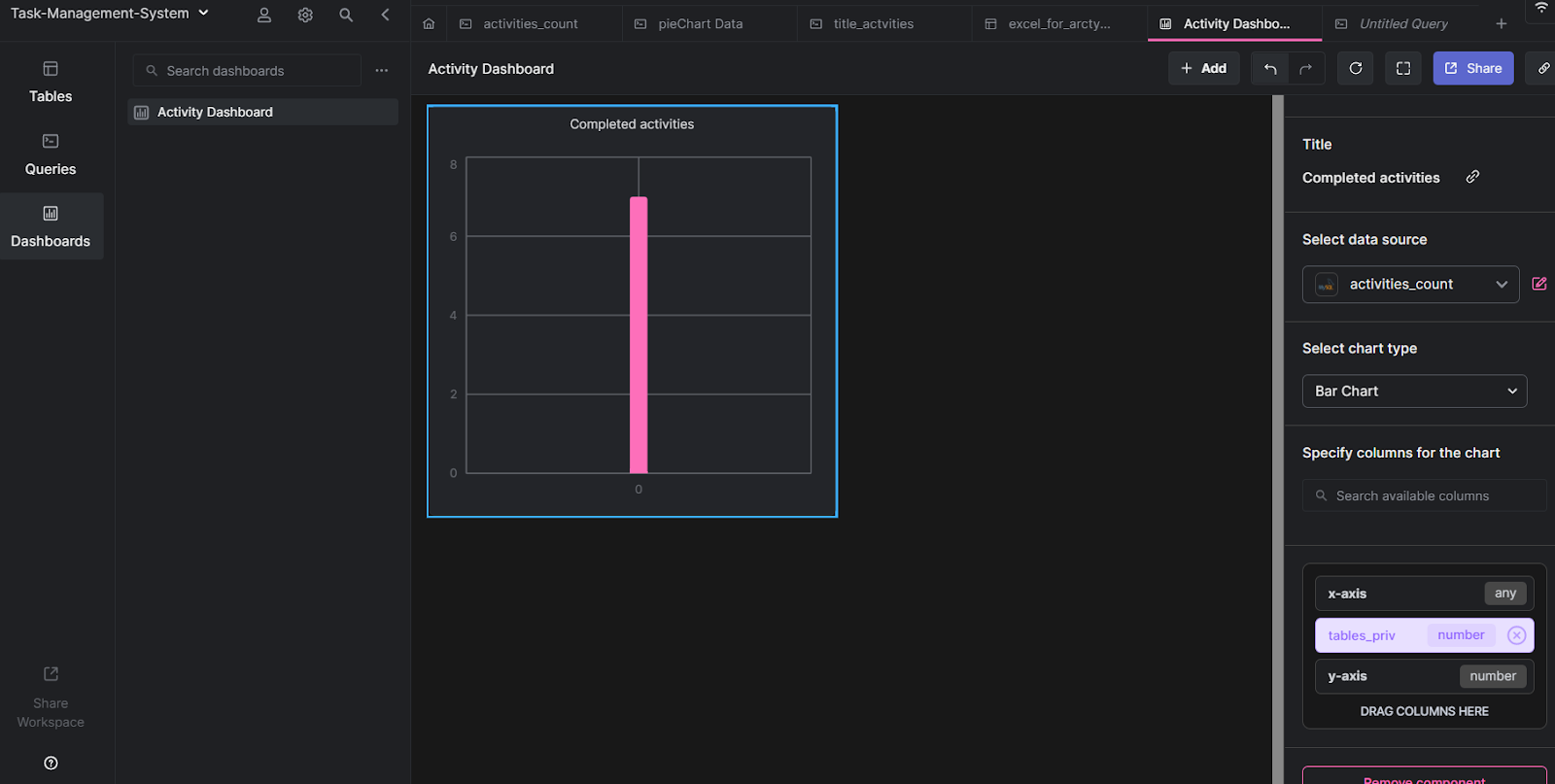Click the DRAG COLUMNS HERE label

1424,711
